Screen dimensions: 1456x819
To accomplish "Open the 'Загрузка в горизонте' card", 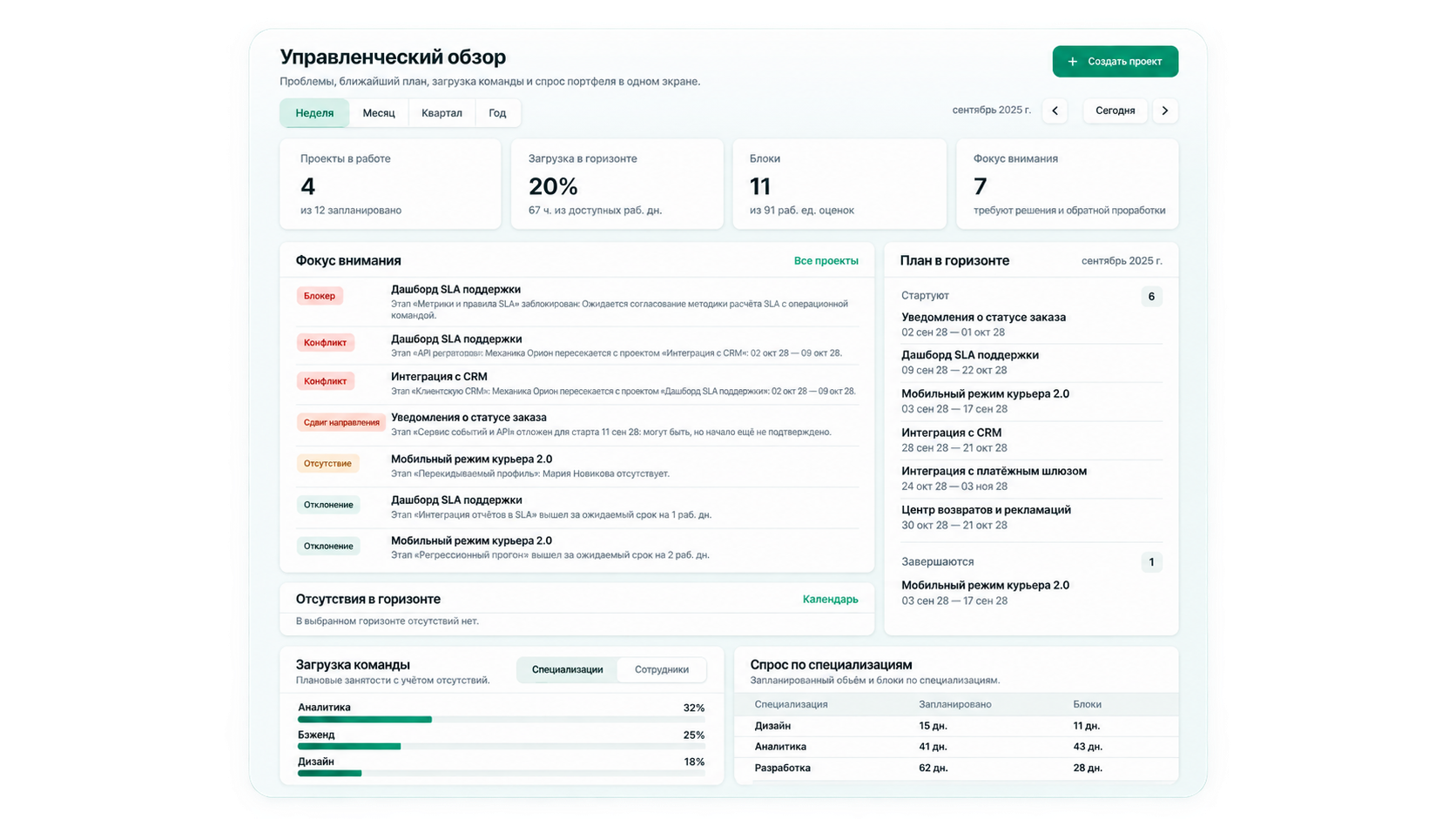I will click(617, 184).
